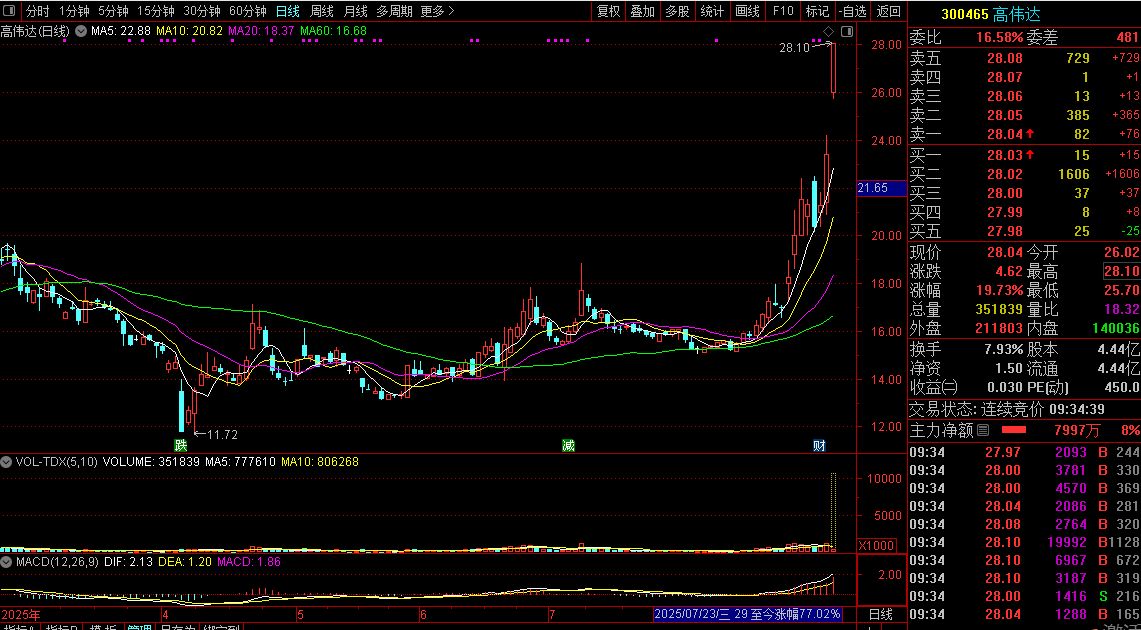Click the 多股 multi-stock button
The height and width of the screenshot is (630, 1141).
tap(677, 11)
